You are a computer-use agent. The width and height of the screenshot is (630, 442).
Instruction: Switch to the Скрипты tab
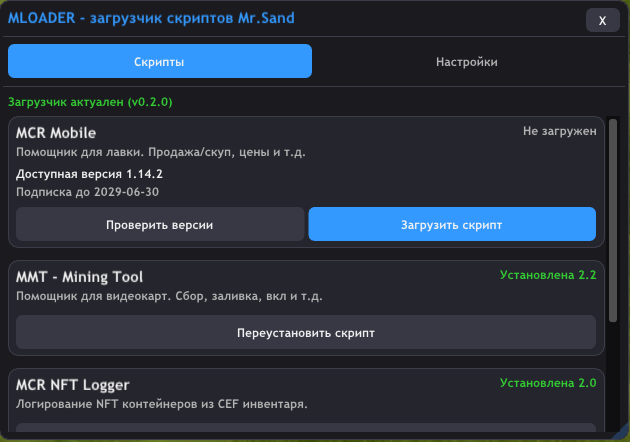tap(160, 61)
